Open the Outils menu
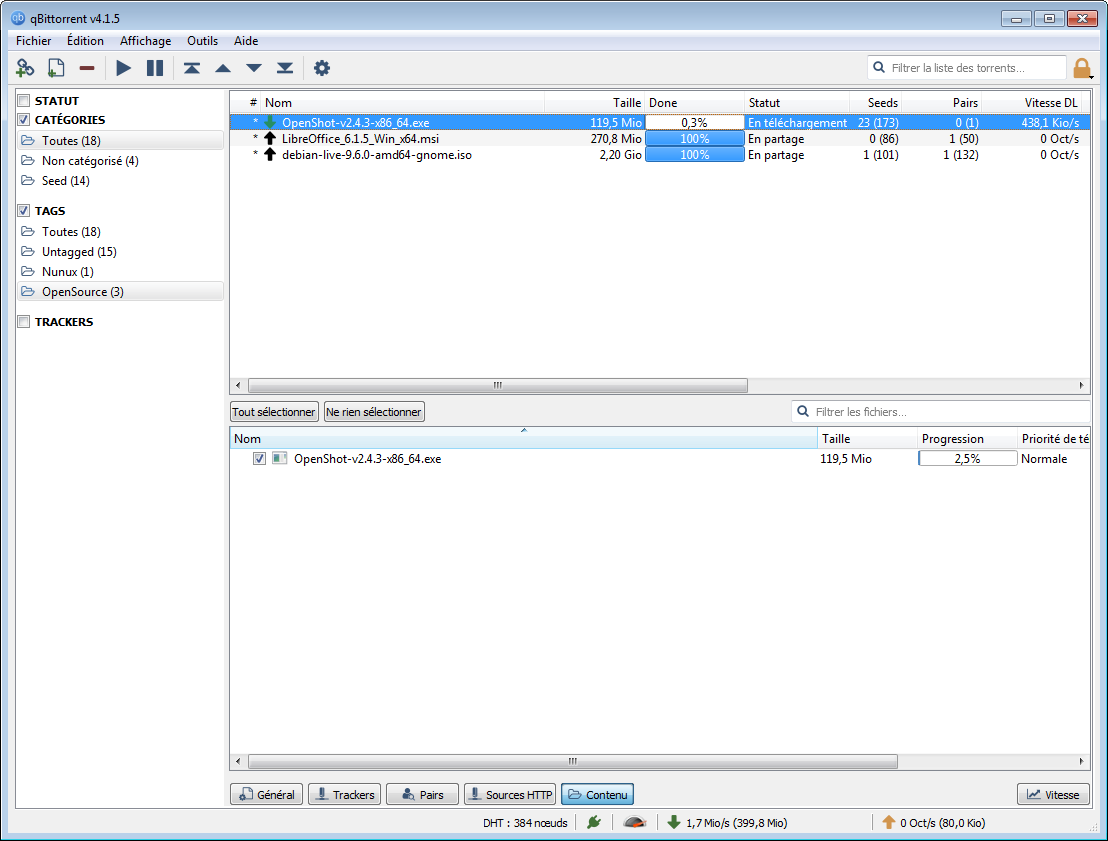This screenshot has height=841, width=1108. click(x=202, y=41)
